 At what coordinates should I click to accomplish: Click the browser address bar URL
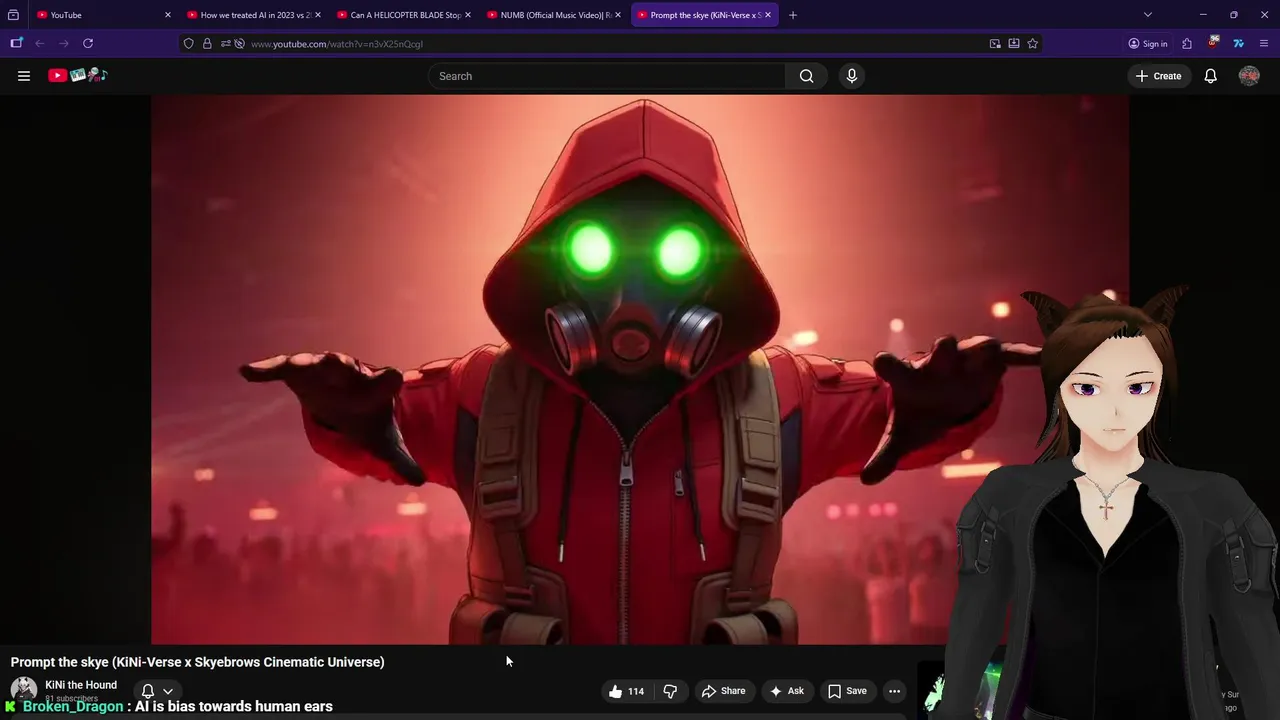[337, 44]
